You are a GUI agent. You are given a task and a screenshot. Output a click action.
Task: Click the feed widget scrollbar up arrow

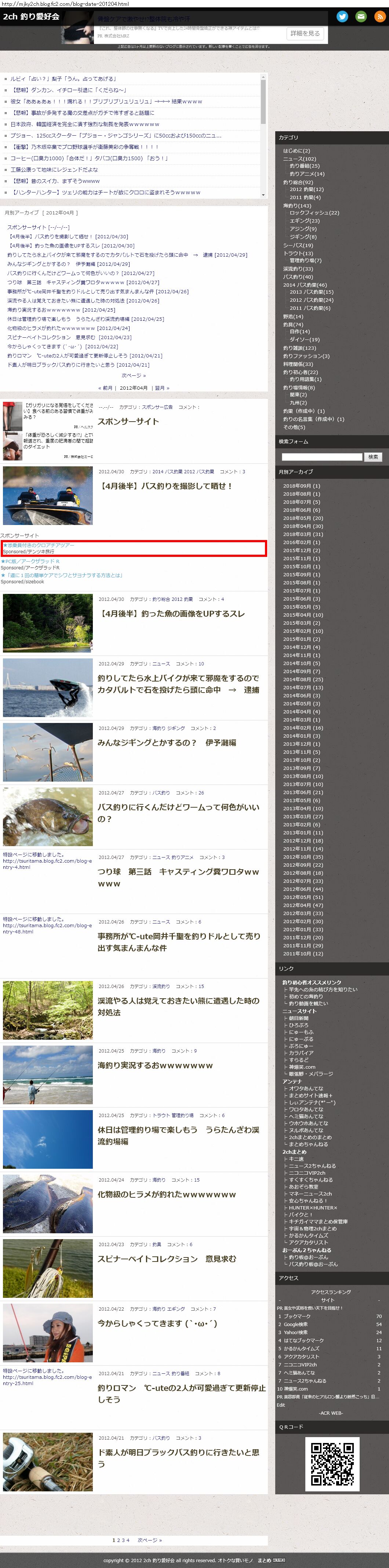click(x=263, y=76)
